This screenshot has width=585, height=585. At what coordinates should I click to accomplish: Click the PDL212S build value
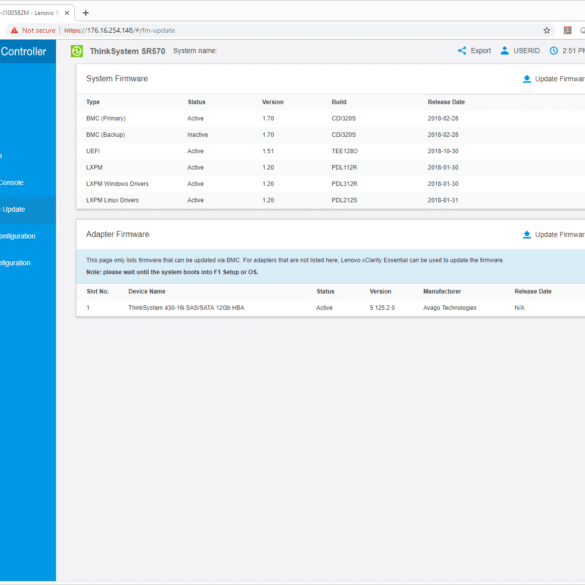click(x=344, y=200)
